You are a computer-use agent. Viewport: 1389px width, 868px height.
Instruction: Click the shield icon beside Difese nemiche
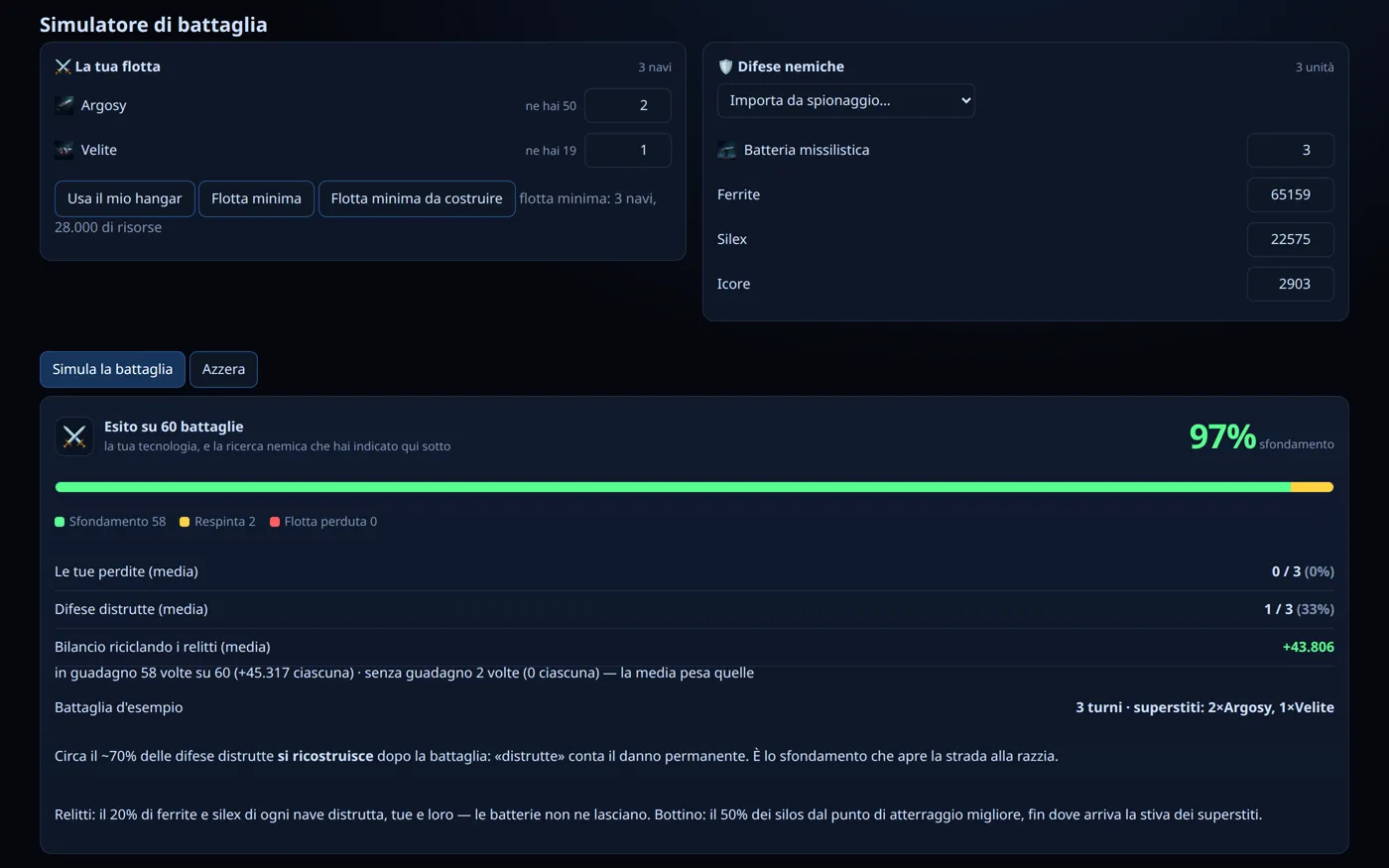pyautogui.click(x=725, y=66)
